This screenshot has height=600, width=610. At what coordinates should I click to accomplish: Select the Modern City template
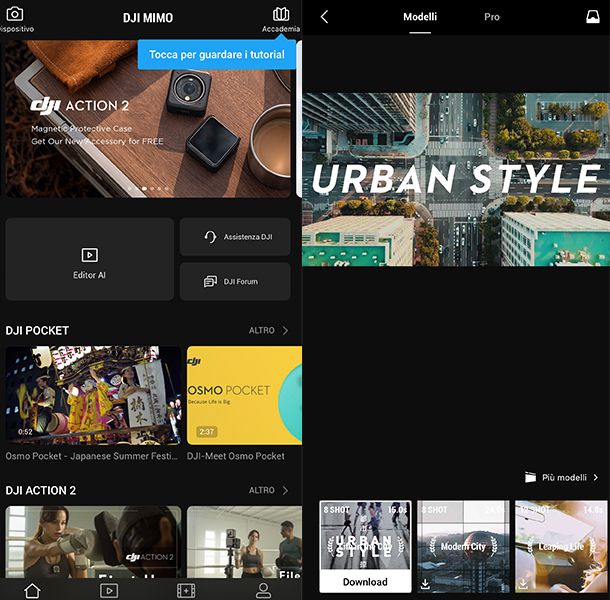463,546
